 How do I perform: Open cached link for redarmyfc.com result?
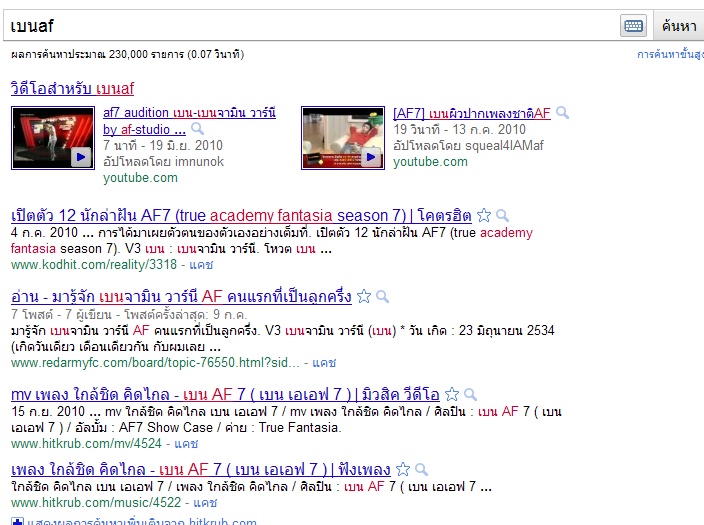click(324, 362)
